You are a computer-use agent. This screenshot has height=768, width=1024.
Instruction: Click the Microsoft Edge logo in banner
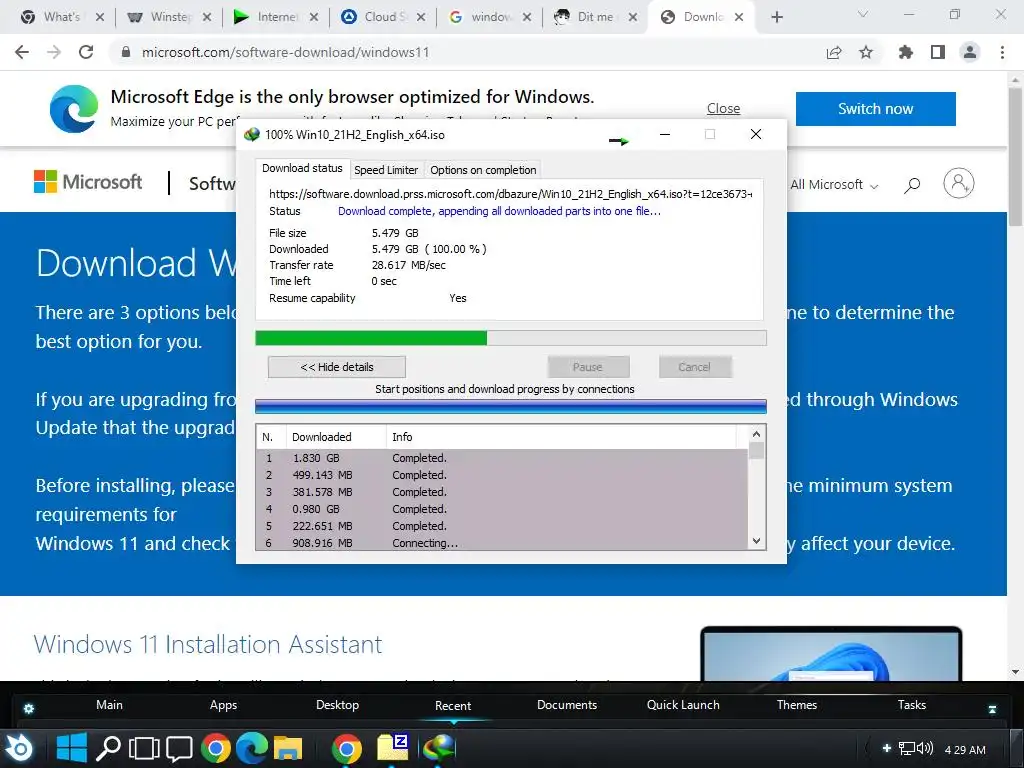[x=74, y=109]
